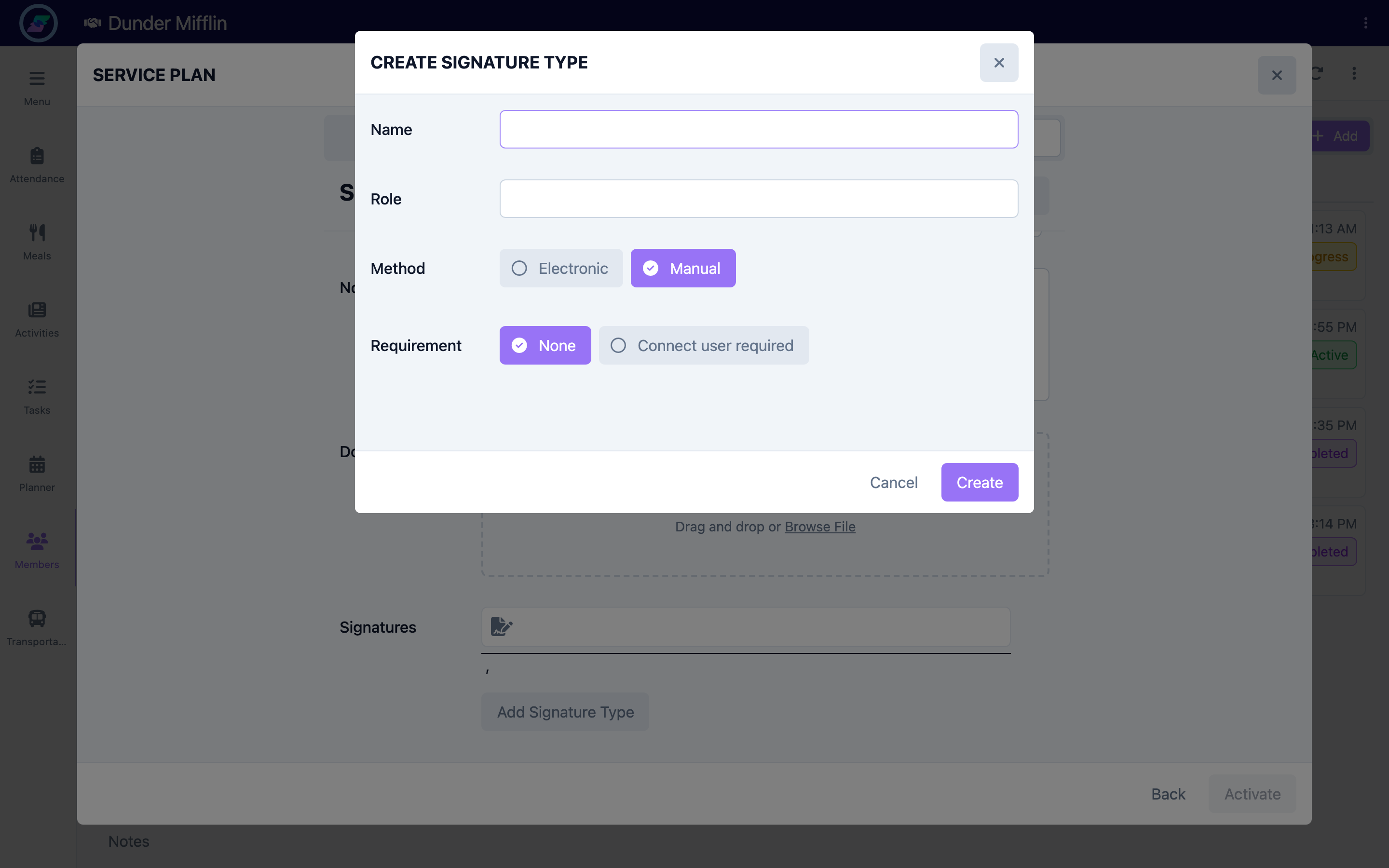
Task: Open the Transportation bus icon
Action: [37, 618]
